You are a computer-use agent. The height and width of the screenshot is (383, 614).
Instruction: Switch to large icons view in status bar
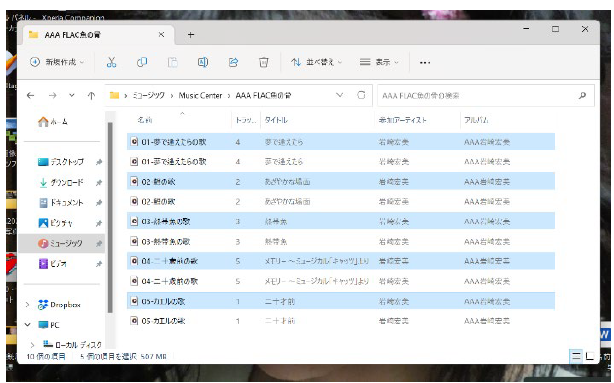tap(590, 356)
